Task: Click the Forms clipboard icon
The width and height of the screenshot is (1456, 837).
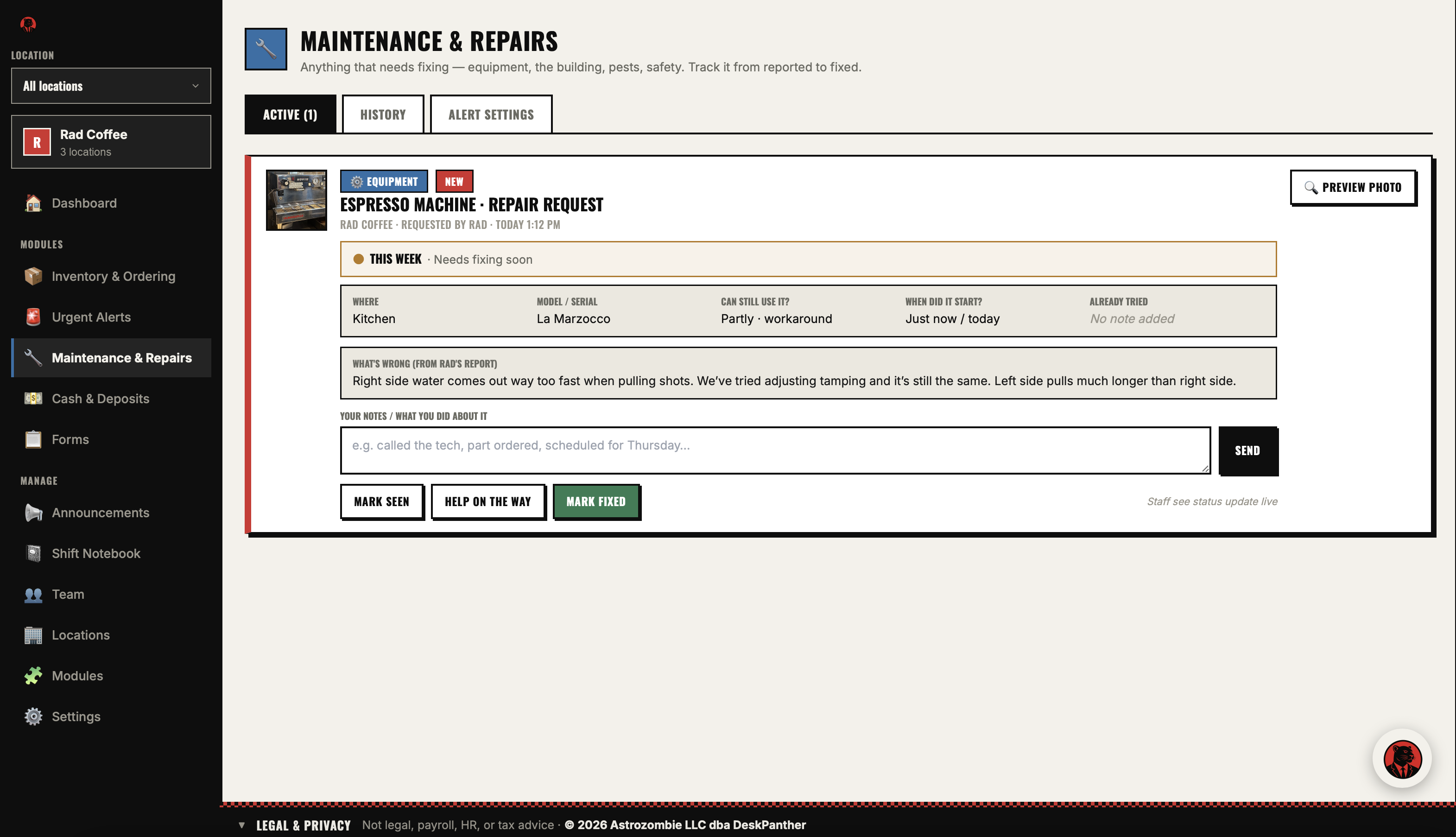Action: (33, 439)
